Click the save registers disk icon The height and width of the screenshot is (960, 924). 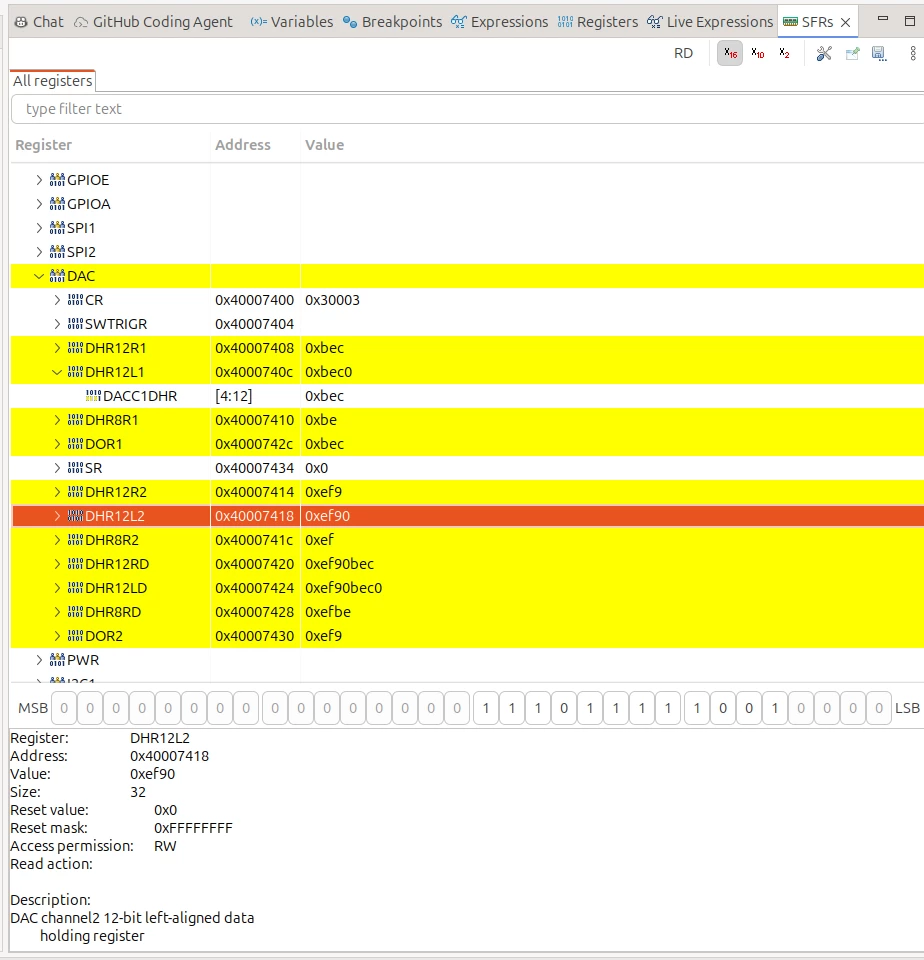click(x=879, y=54)
